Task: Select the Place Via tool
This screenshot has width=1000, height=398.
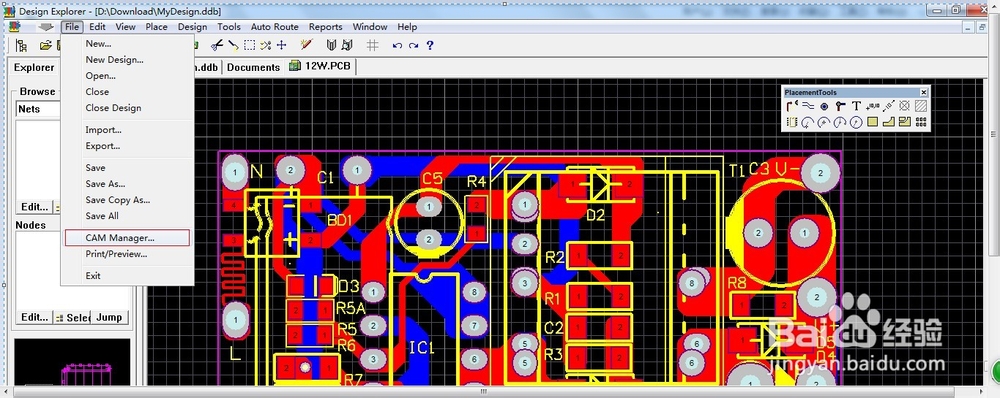Action: 840,106
